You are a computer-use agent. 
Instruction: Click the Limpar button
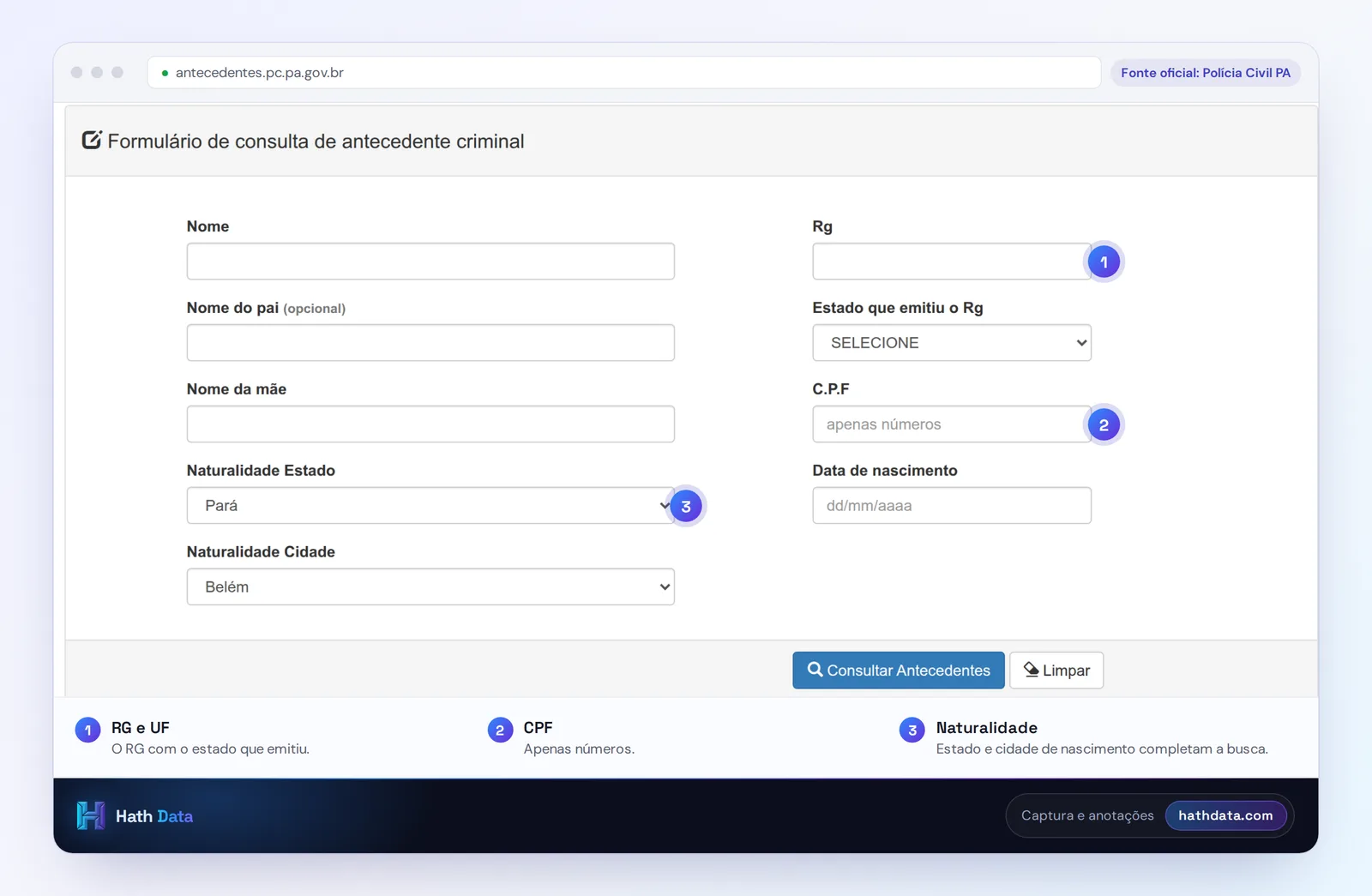click(1056, 670)
